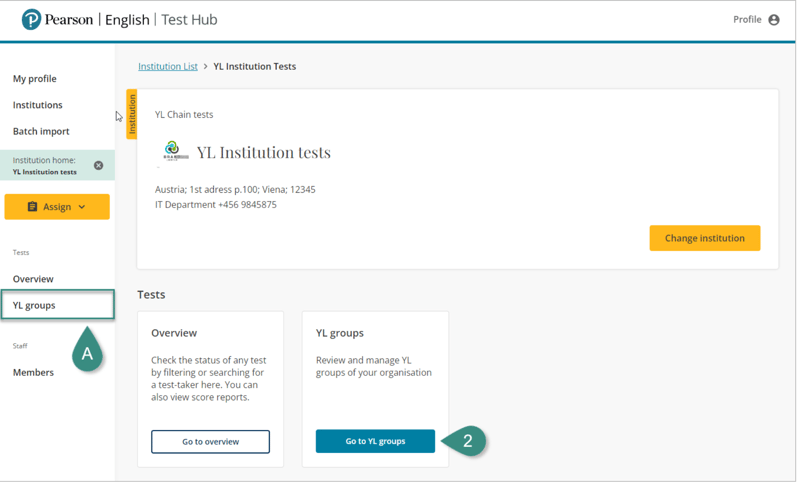
Task: Open the Profile user icon
Action: tap(773, 20)
